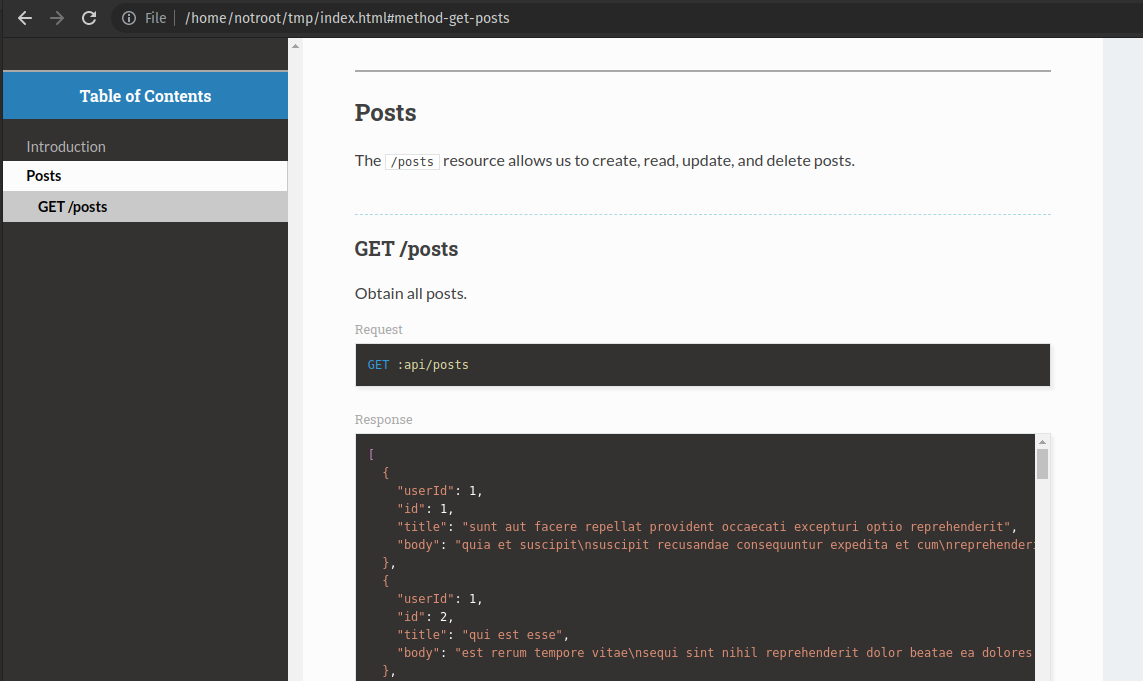Screen dimensions: 1143x681
Task: Click the "Obtain all posts." description
Action: (411, 294)
